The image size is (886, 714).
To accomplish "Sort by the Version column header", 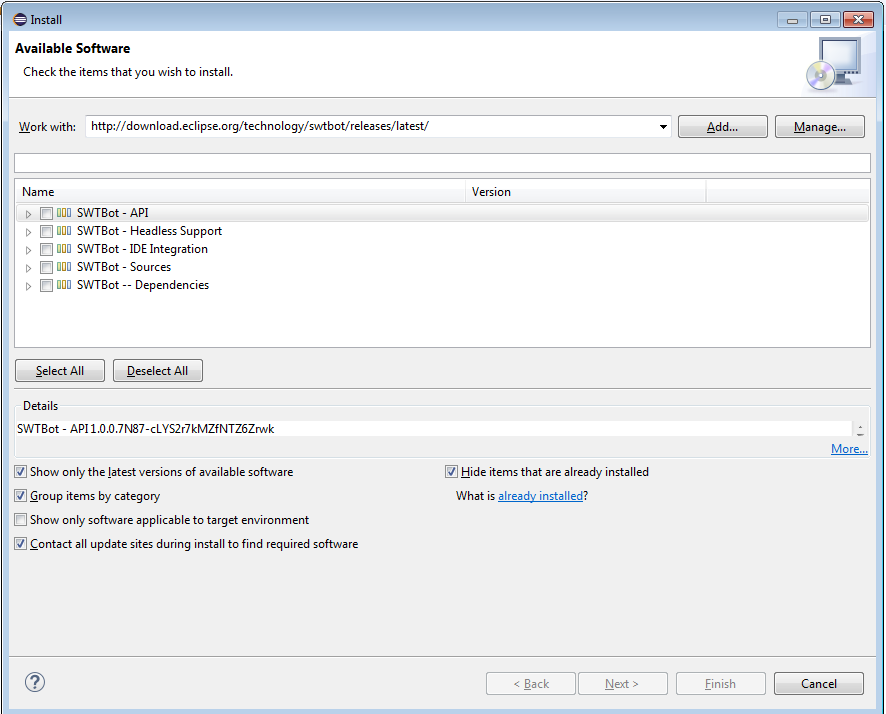I will 586,192.
